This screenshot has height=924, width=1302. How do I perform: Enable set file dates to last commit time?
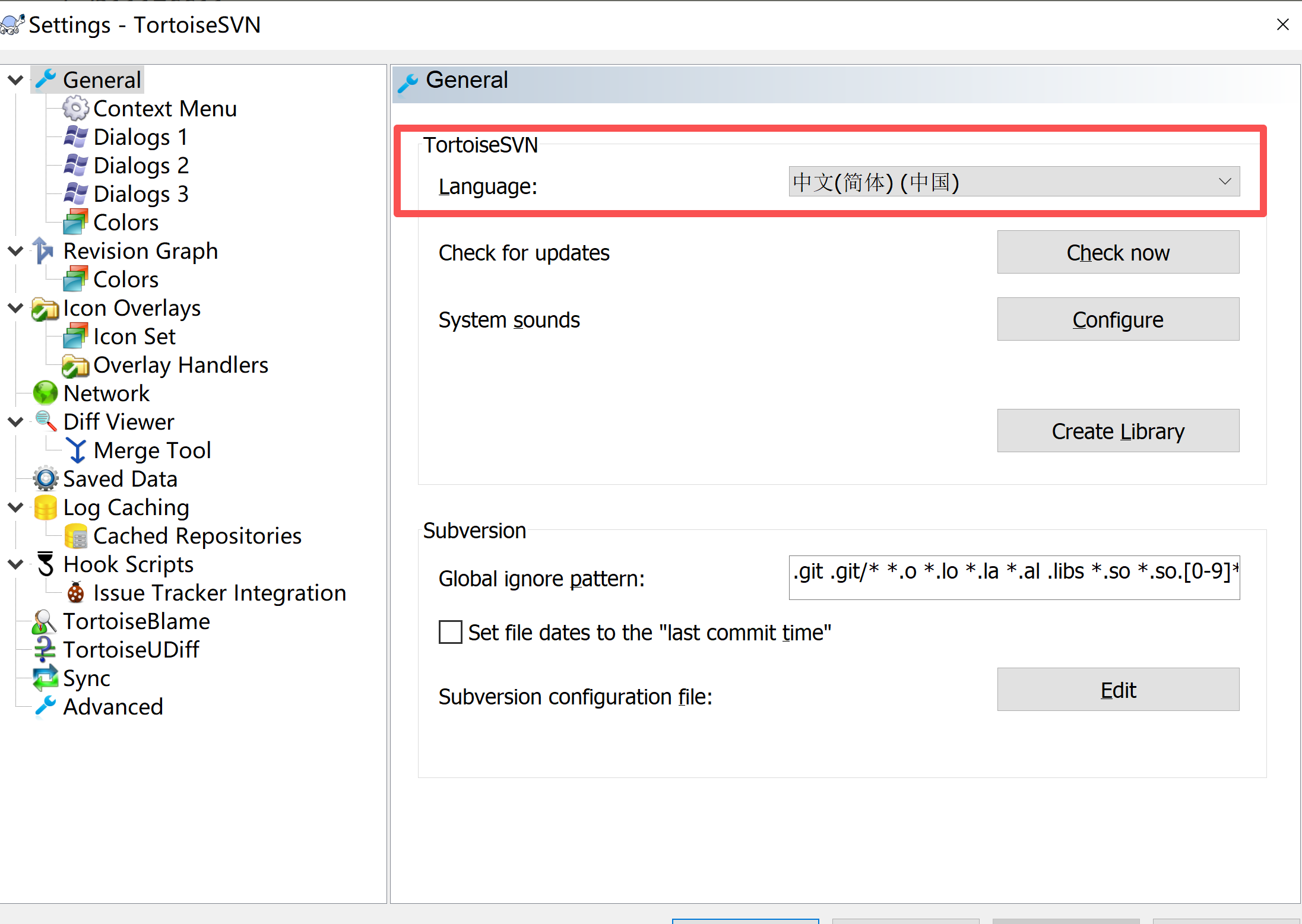click(450, 632)
